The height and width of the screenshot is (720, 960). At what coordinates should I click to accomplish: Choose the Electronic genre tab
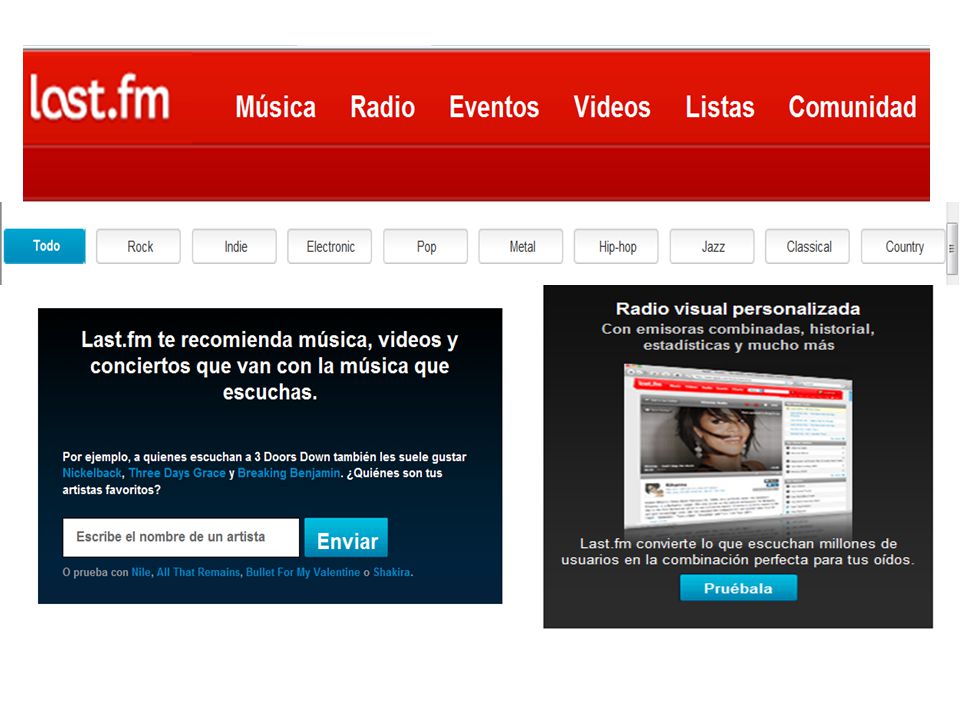pyautogui.click(x=330, y=246)
